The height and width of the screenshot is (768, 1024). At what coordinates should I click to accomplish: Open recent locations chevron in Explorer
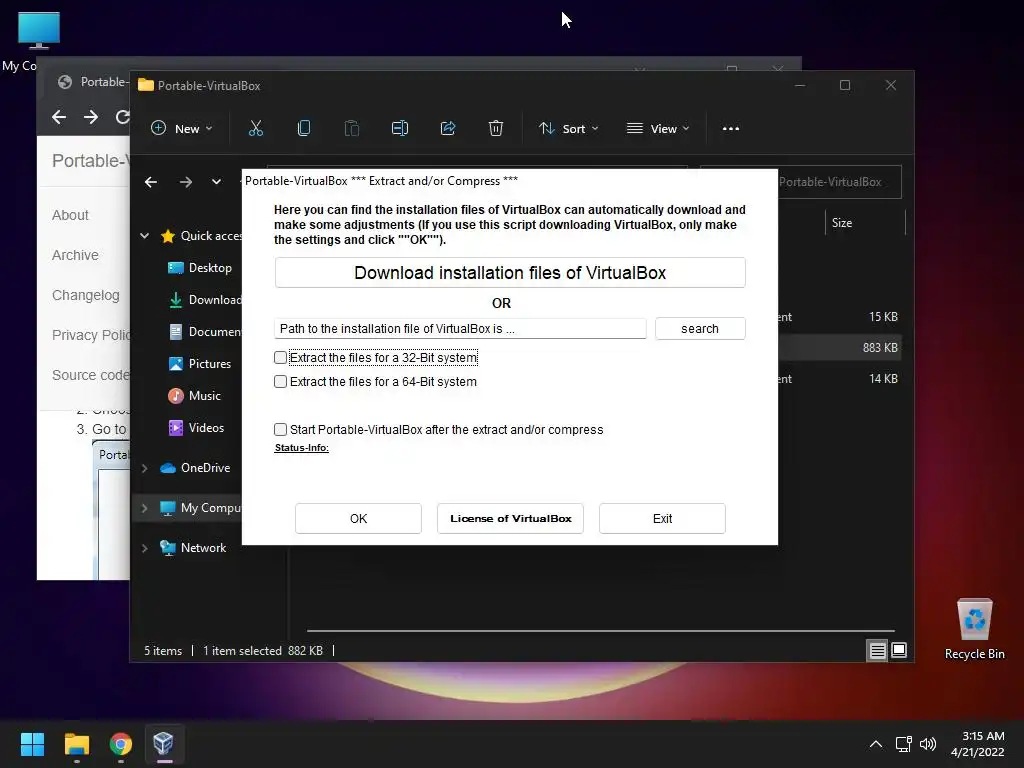tap(216, 182)
